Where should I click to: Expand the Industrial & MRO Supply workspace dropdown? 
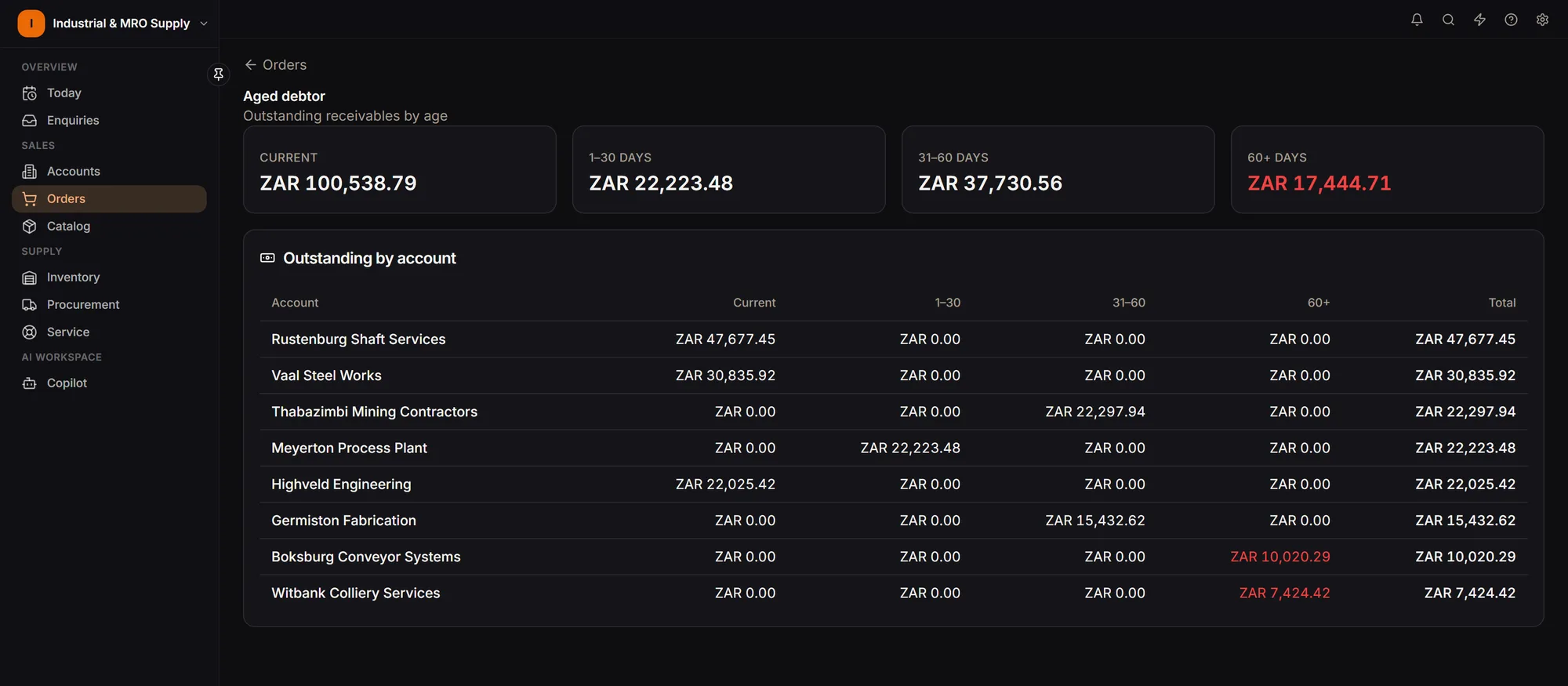(x=114, y=24)
